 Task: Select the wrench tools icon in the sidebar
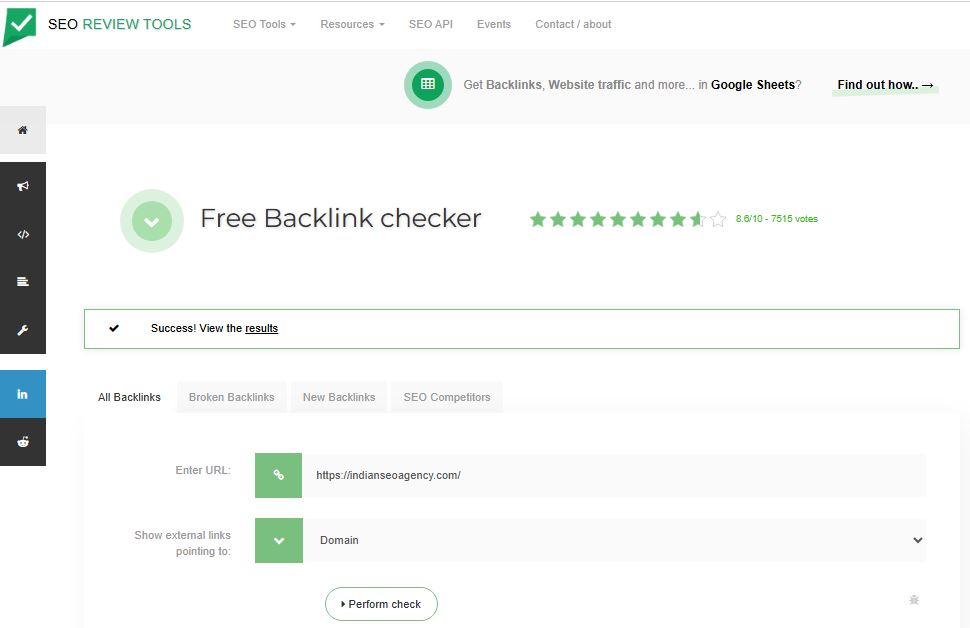22,330
